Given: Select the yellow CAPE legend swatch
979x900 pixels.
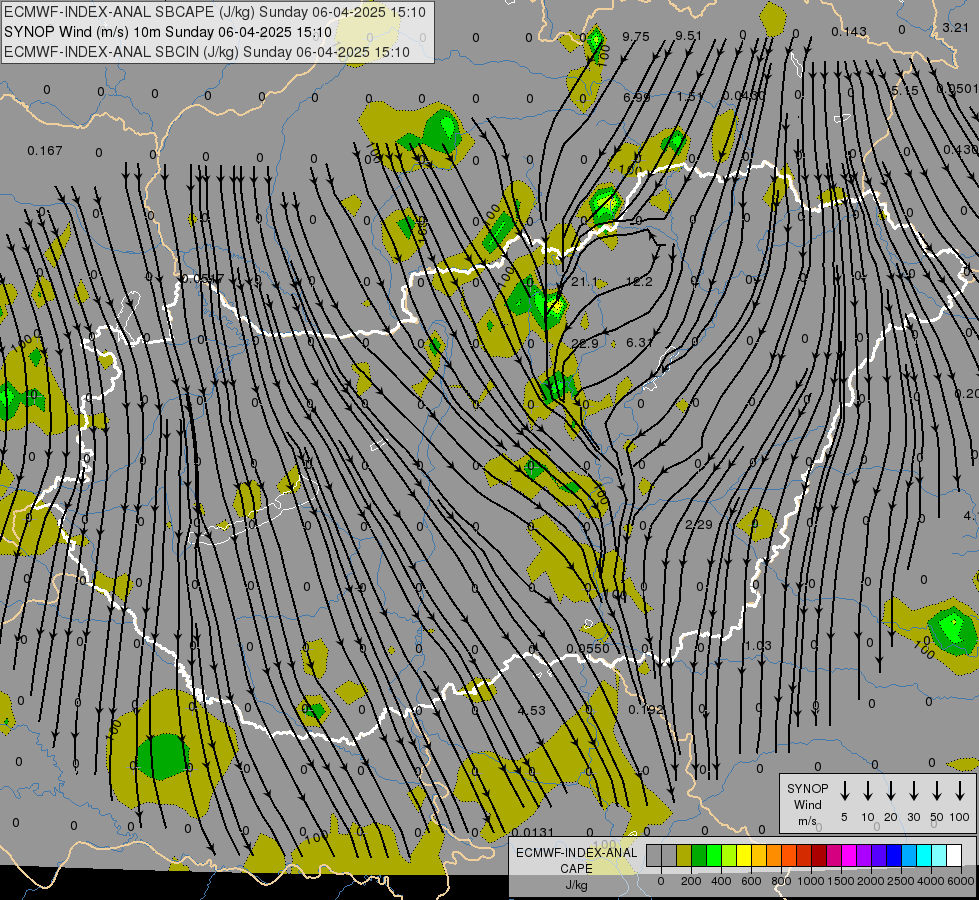Looking at the screenshot, I should point(744,855).
